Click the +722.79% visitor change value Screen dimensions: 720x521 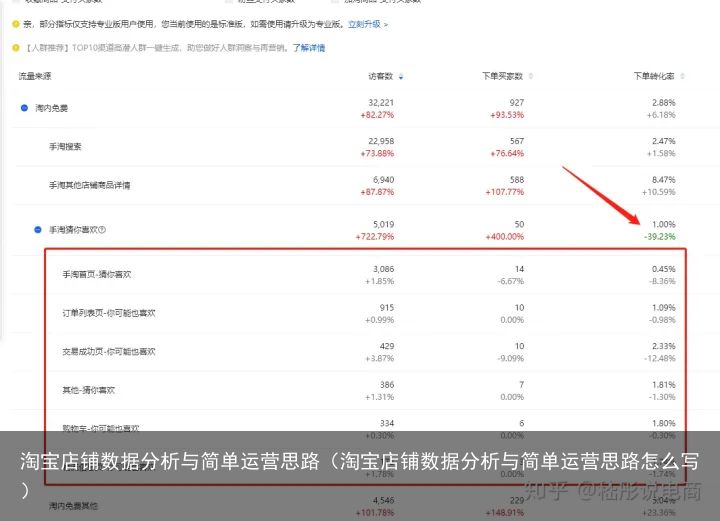click(x=375, y=236)
